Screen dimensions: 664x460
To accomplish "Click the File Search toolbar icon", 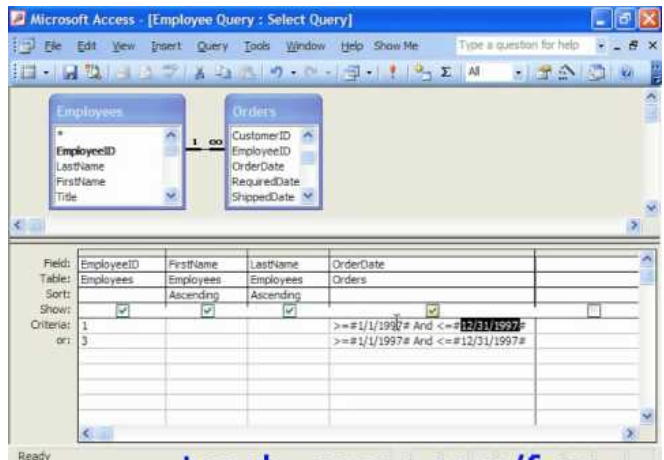I will pyautogui.click(x=92, y=72).
